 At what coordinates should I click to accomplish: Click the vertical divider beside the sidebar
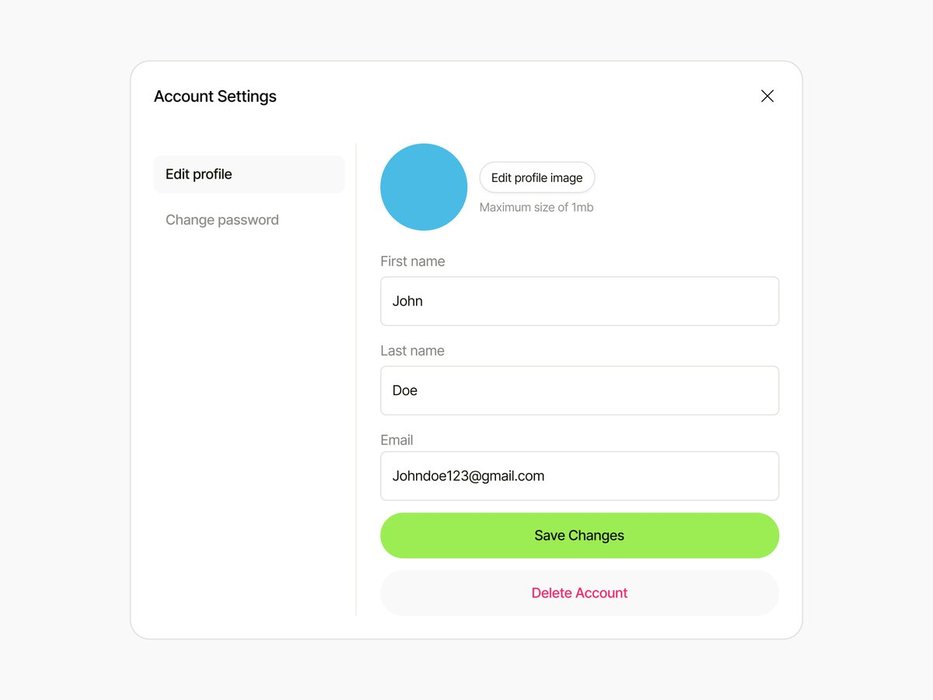click(x=356, y=400)
